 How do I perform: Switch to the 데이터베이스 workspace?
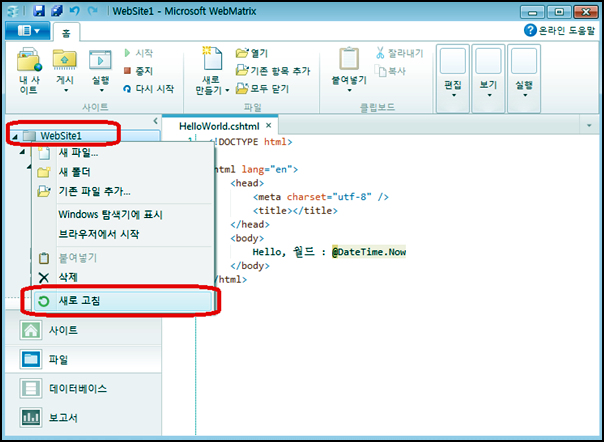(83, 388)
